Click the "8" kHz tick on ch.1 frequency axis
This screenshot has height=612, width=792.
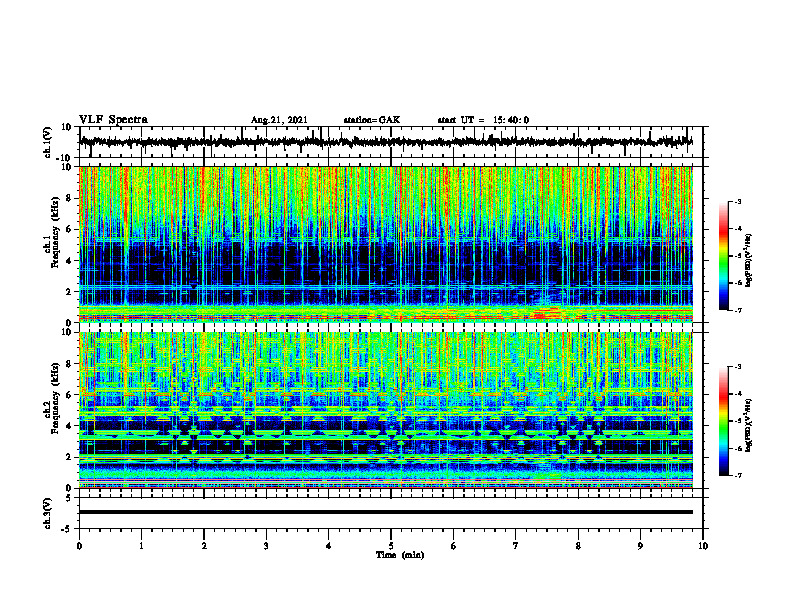pyautogui.click(x=69, y=198)
